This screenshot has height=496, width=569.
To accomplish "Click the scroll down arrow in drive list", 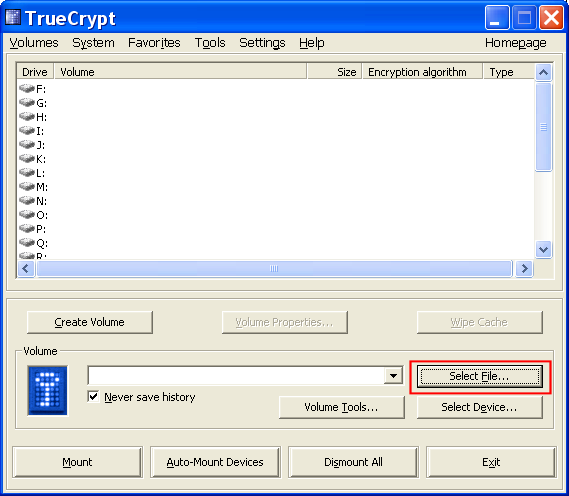I will tap(543, 249).
